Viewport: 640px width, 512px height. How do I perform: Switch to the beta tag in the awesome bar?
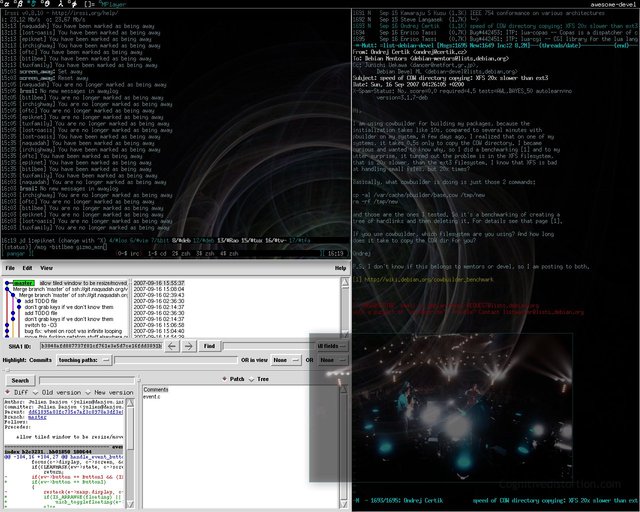point(19,4)
